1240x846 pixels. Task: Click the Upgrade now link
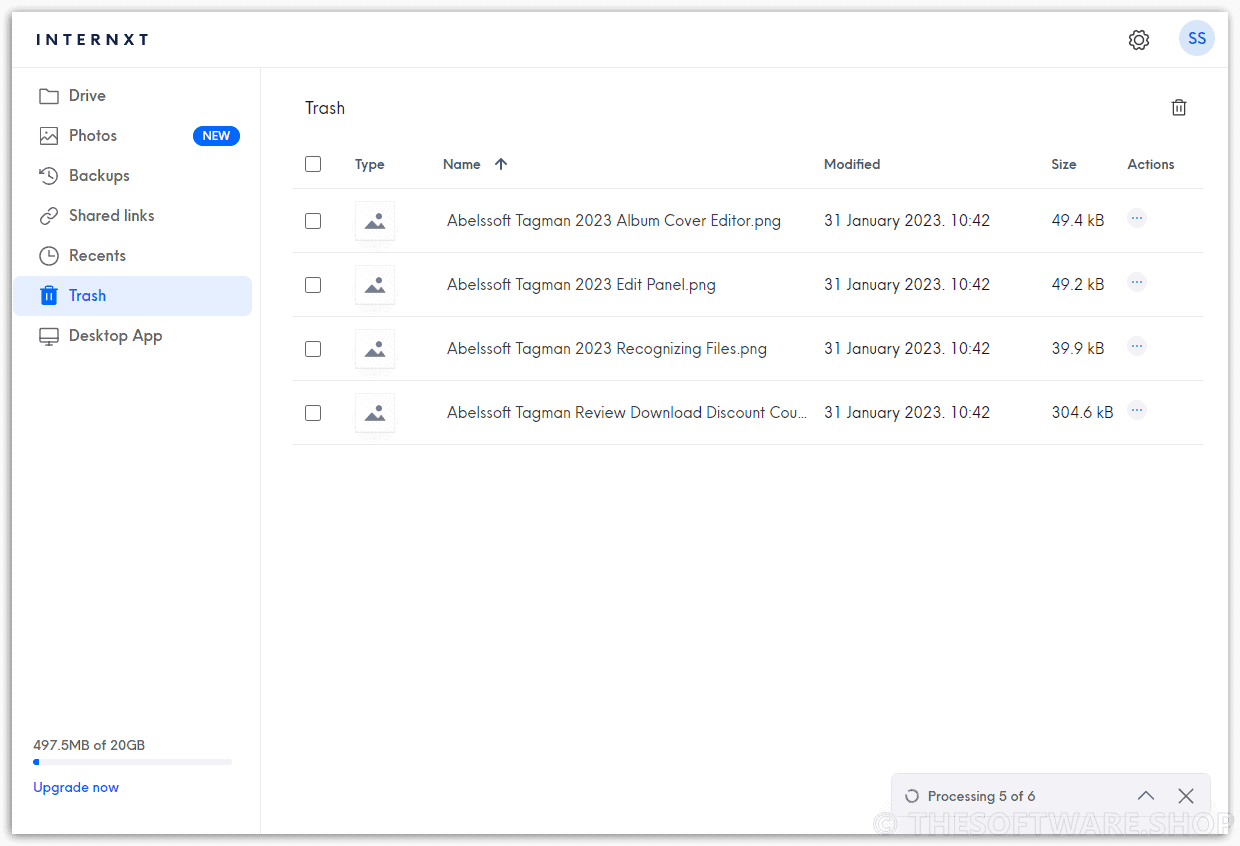click(x=76, y=787)
